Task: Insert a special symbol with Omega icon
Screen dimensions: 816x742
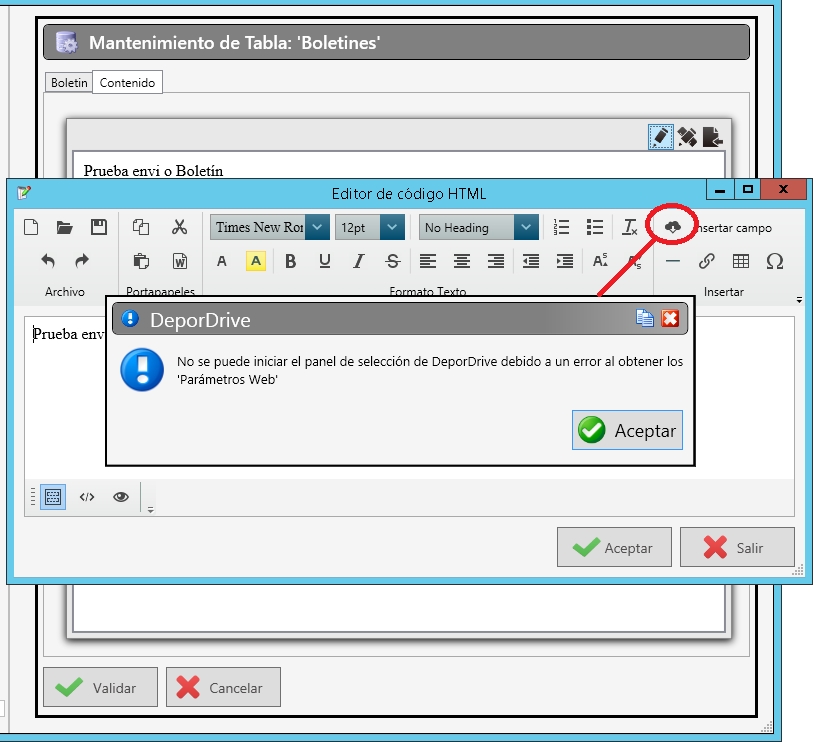Action: 775,261
